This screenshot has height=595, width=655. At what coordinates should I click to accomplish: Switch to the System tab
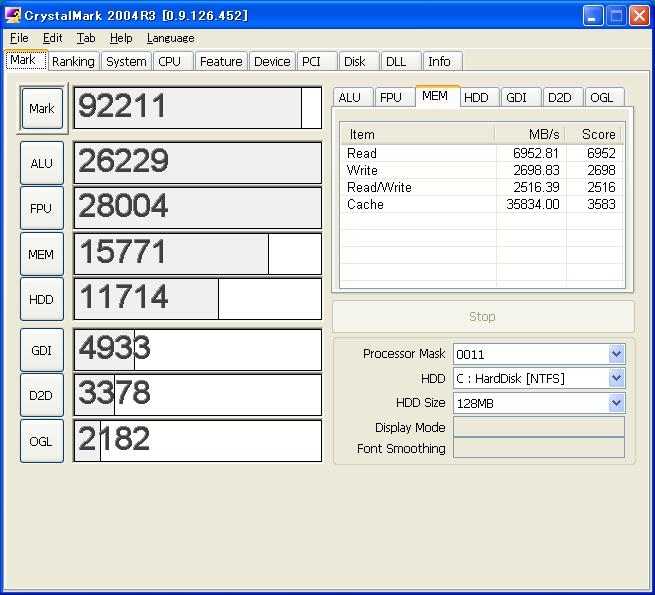126,61
